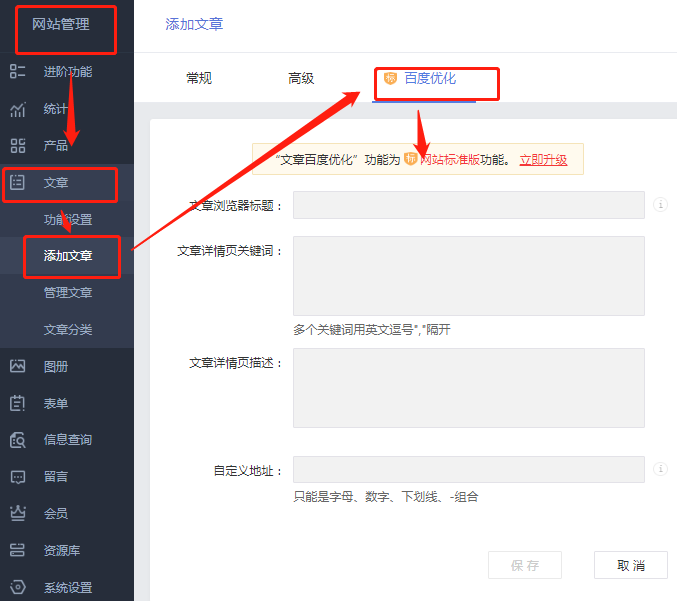Click the 表单 form icon
Image resolution: width=677 pixels, height=601 pixels.
click(x=17, y=403)
